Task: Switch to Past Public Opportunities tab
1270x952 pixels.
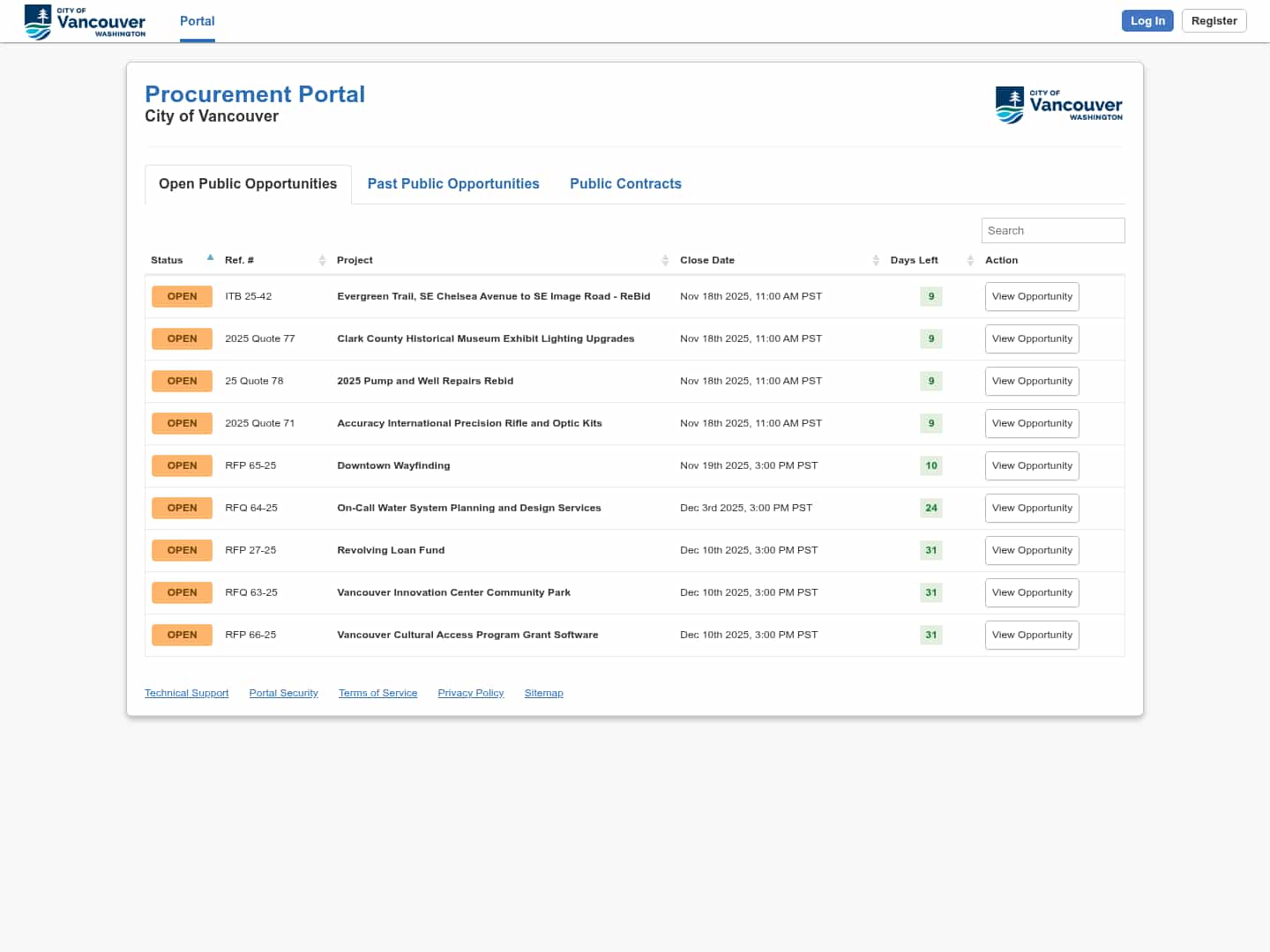Action: pos(452,183)
